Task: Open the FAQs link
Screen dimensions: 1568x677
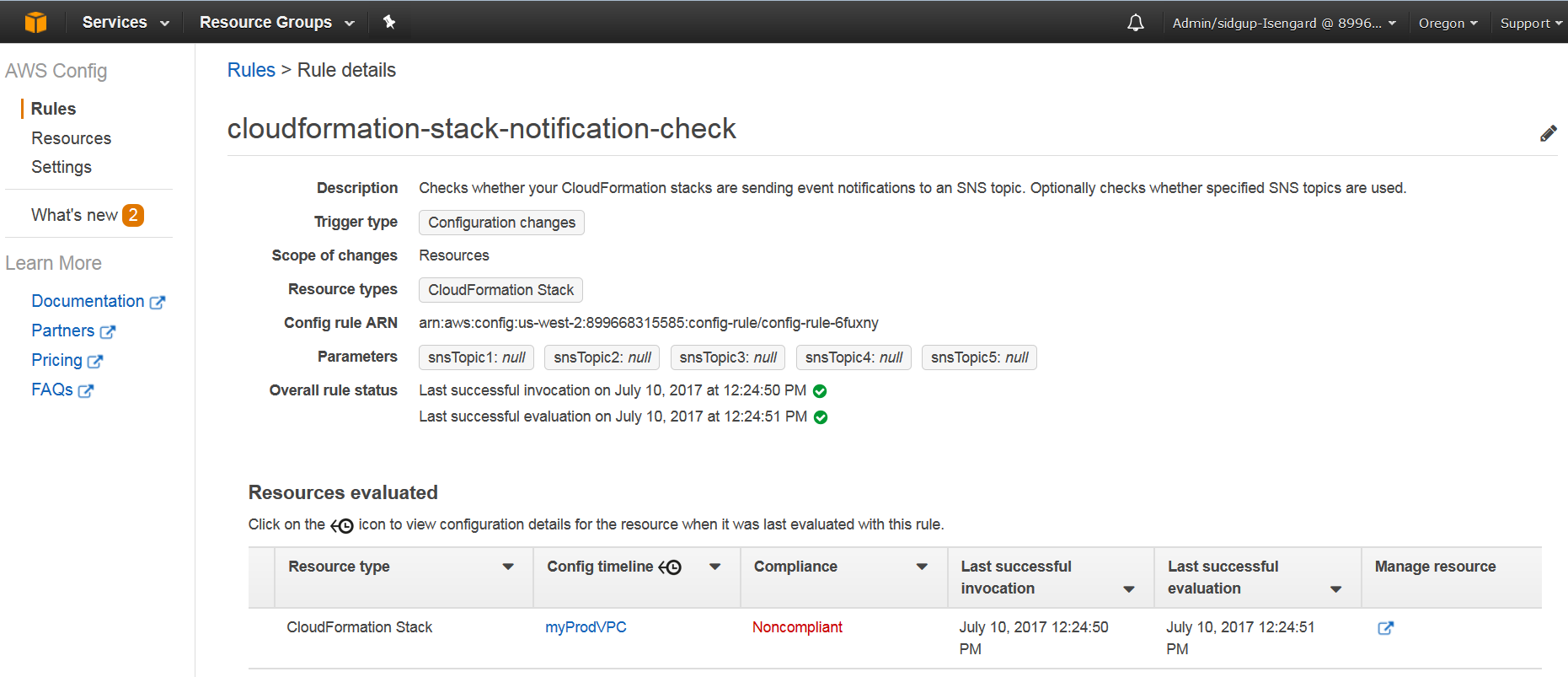Action: coord(52,390)
